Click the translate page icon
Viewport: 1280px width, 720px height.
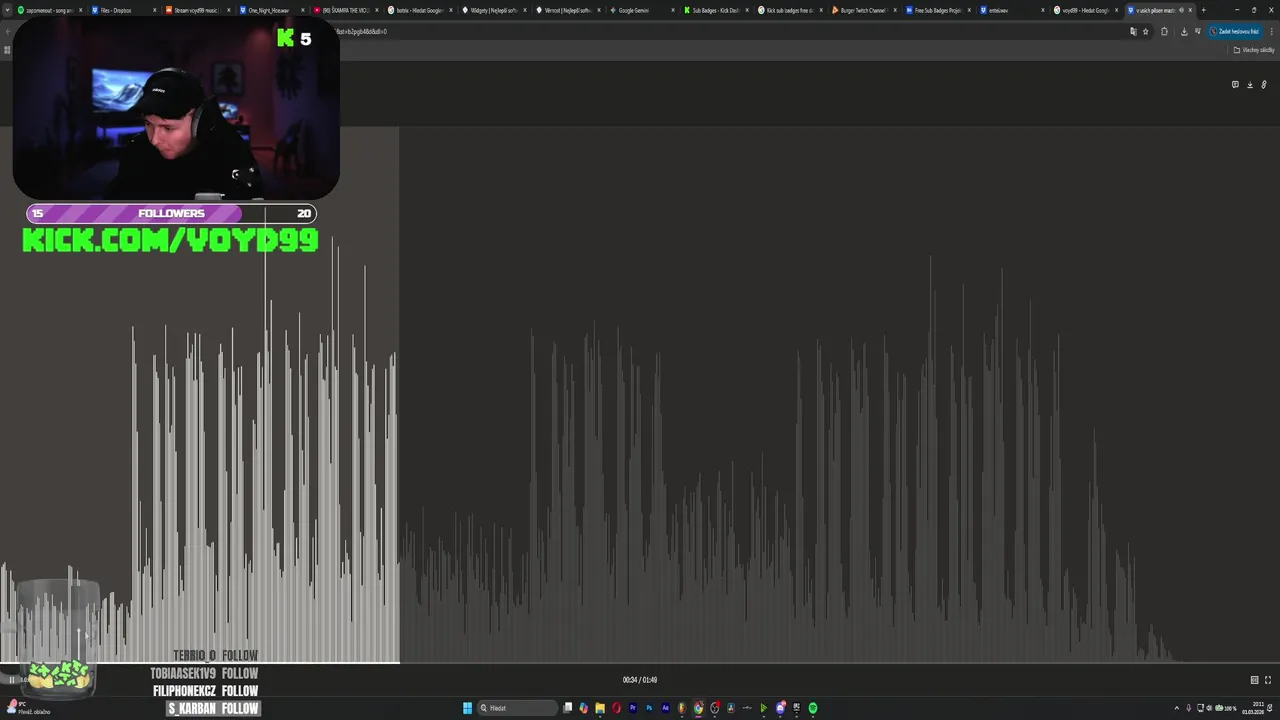(1133, 31)
